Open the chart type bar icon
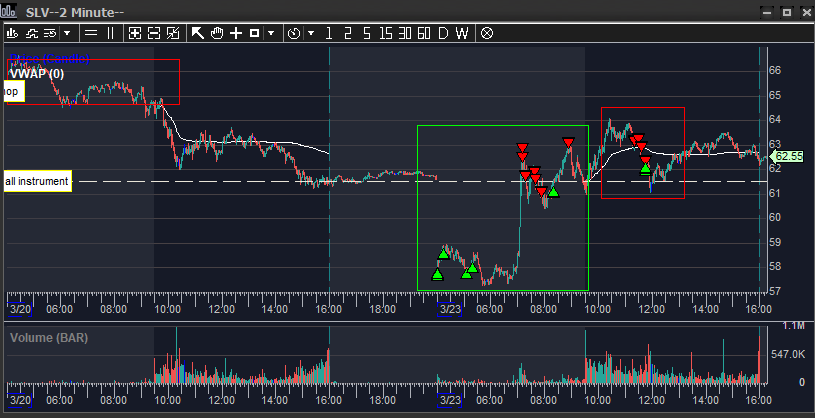The image size is (815, 418). (x=13, y=33)
